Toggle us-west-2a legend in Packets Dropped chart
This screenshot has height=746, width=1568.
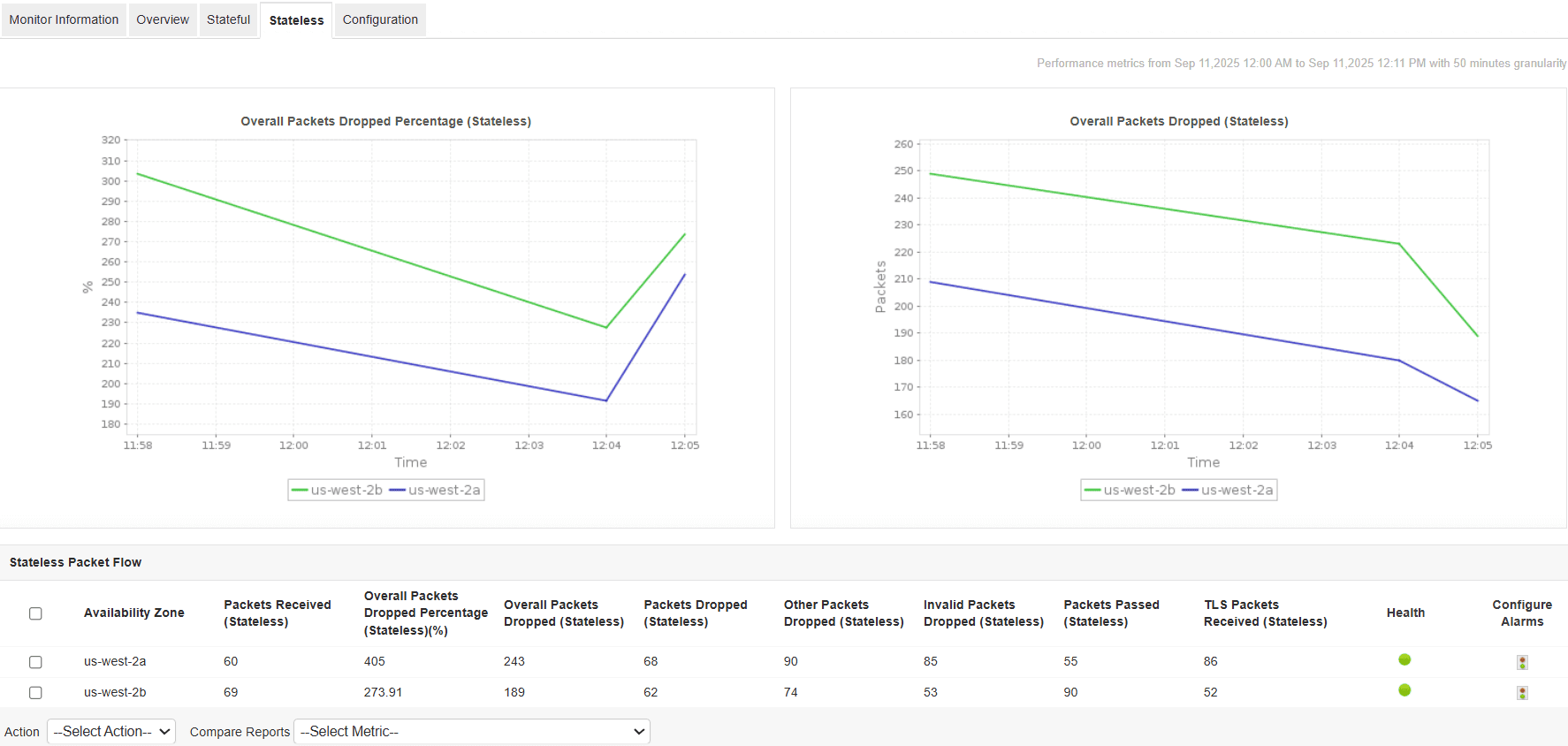click(x=1228, y=490)
